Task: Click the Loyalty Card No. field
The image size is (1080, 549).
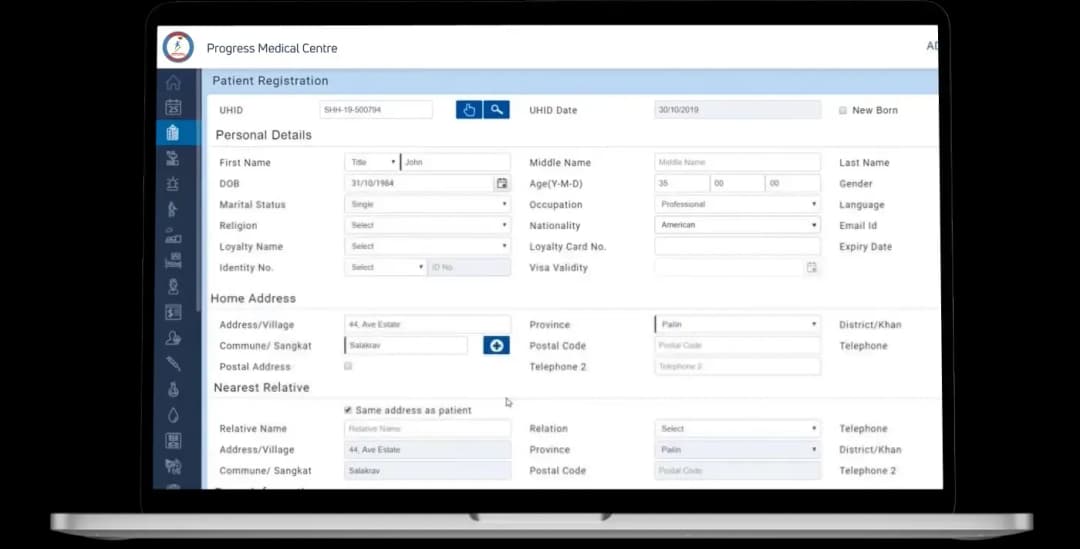Action: 737,247
